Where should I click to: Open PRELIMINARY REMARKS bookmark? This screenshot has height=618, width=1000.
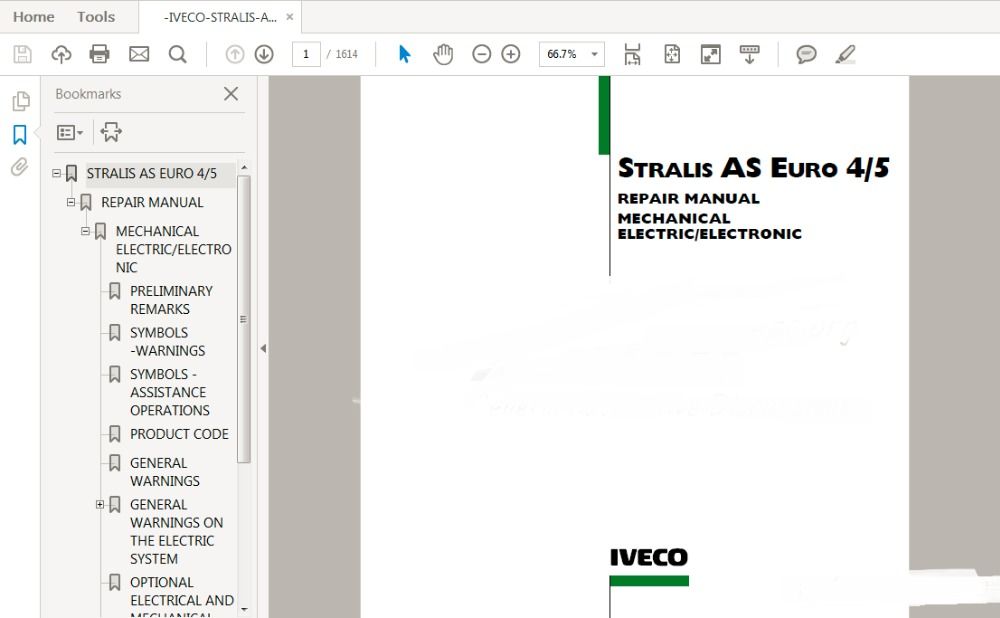[x=172, y=300]
